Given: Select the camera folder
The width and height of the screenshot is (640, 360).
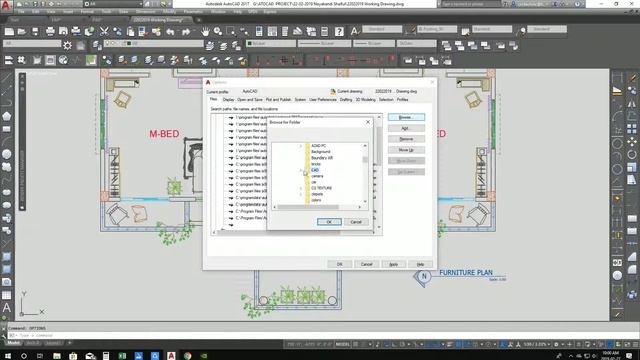Looking at the screenshot, I should click(317, 176).
